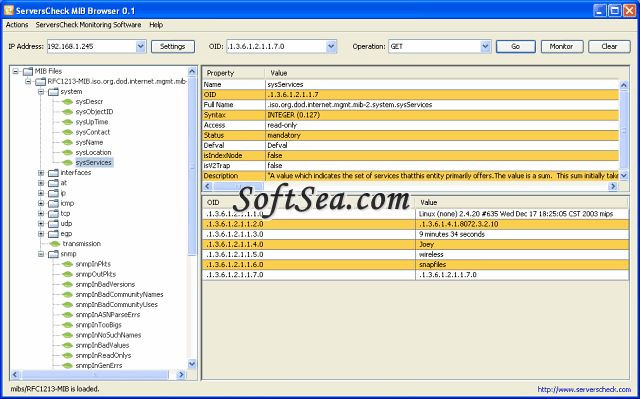
Task: Select result row with value wireless
Action: 416,255
